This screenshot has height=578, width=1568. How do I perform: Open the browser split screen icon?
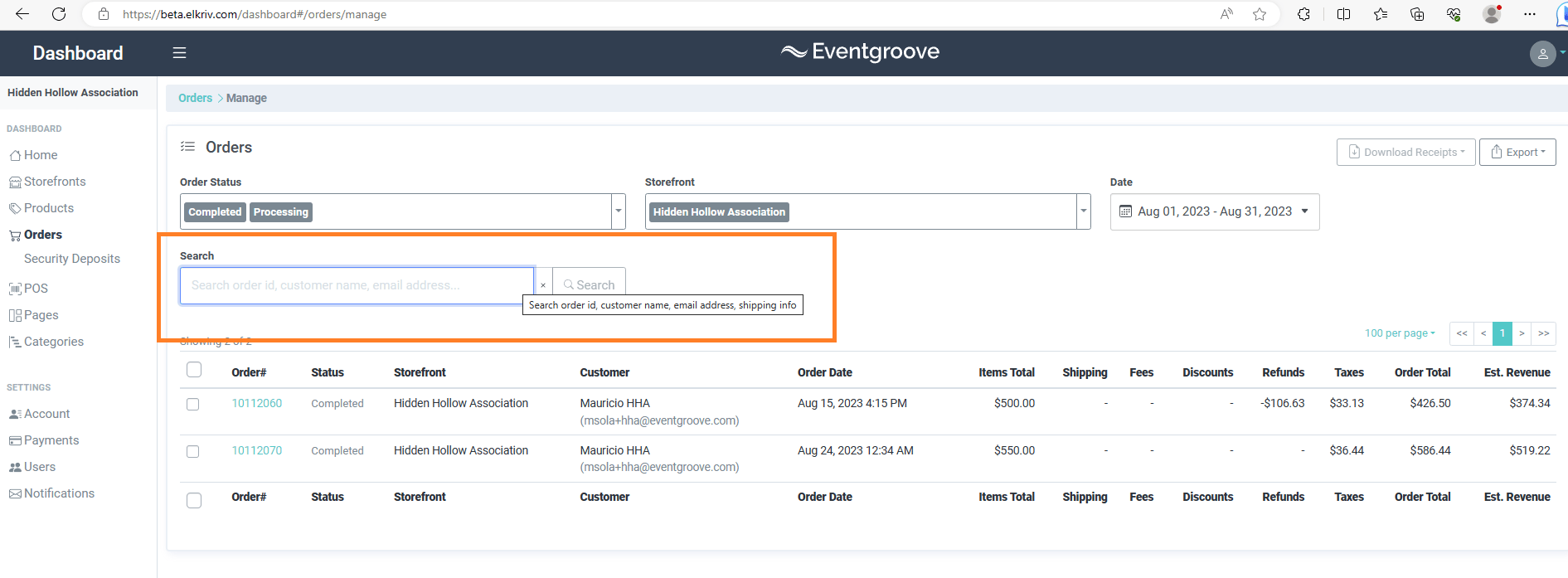[x=1344, y=14]
